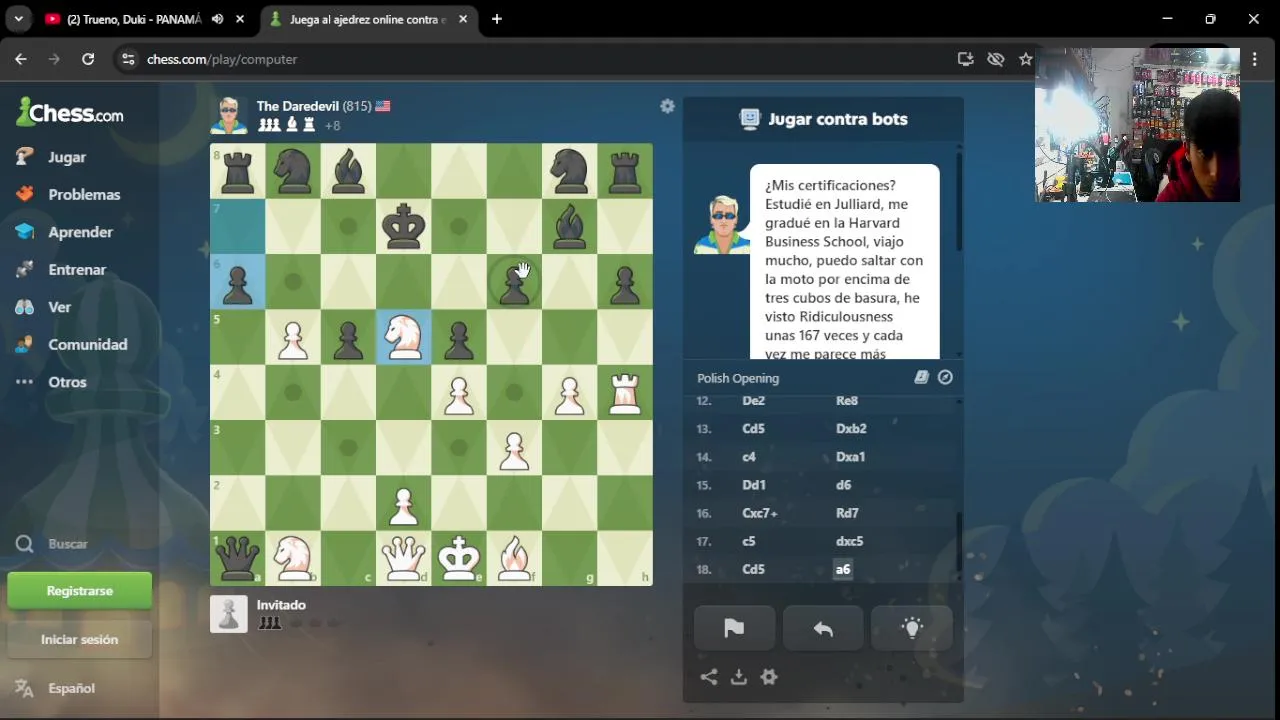
Task: Click the white knight on d5
Action: tap(403, 337)
